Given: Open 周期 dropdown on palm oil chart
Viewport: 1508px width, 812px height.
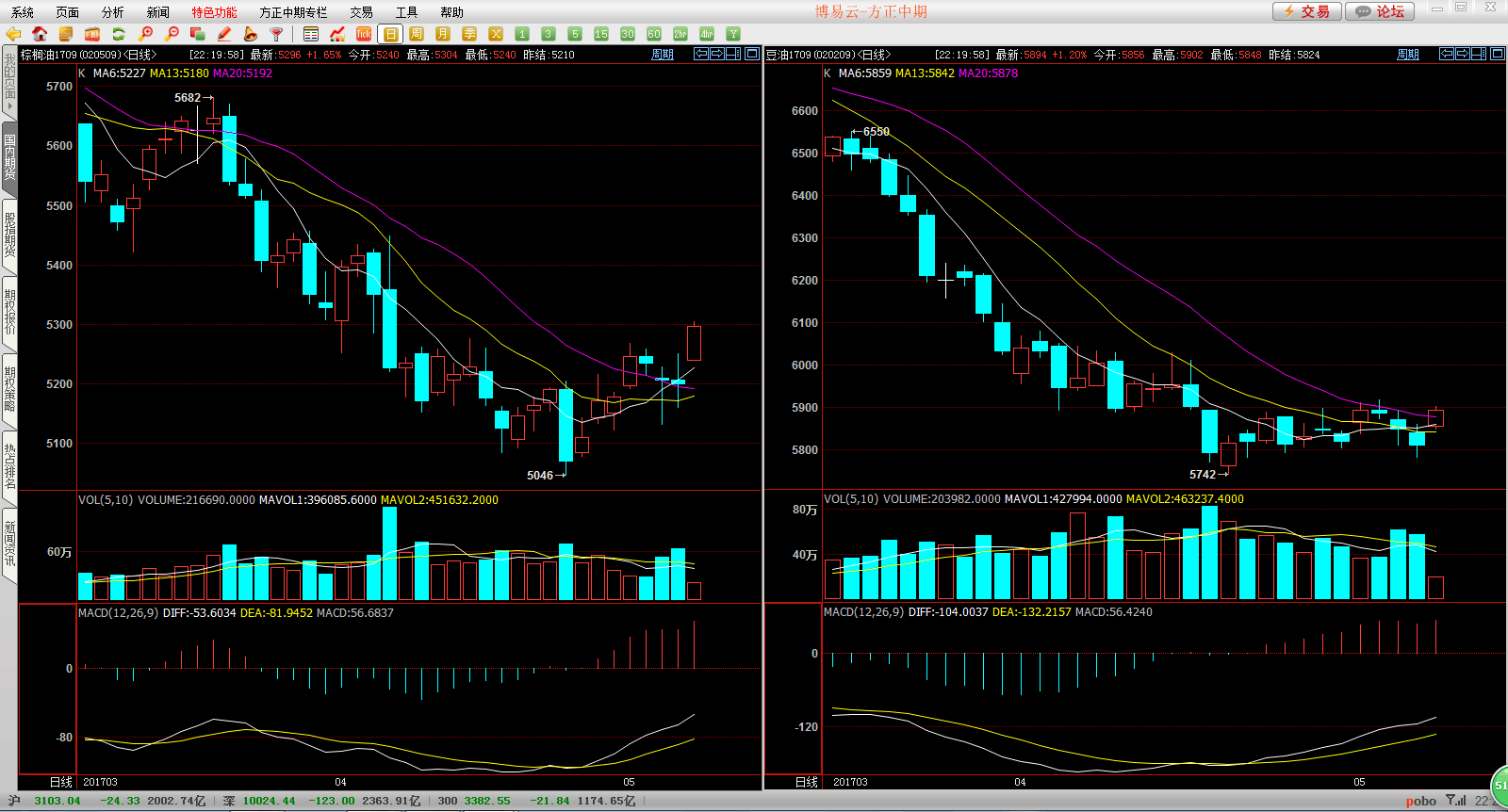Looking at the screenshot, I should coord(663,55).
